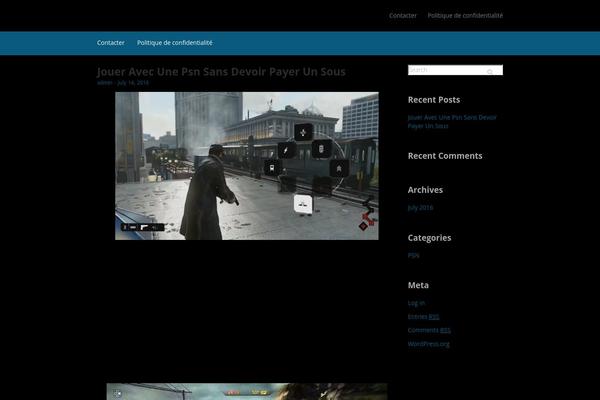Click the Archives heading
This screenshot has height=400, width=600.
[425, 190]
